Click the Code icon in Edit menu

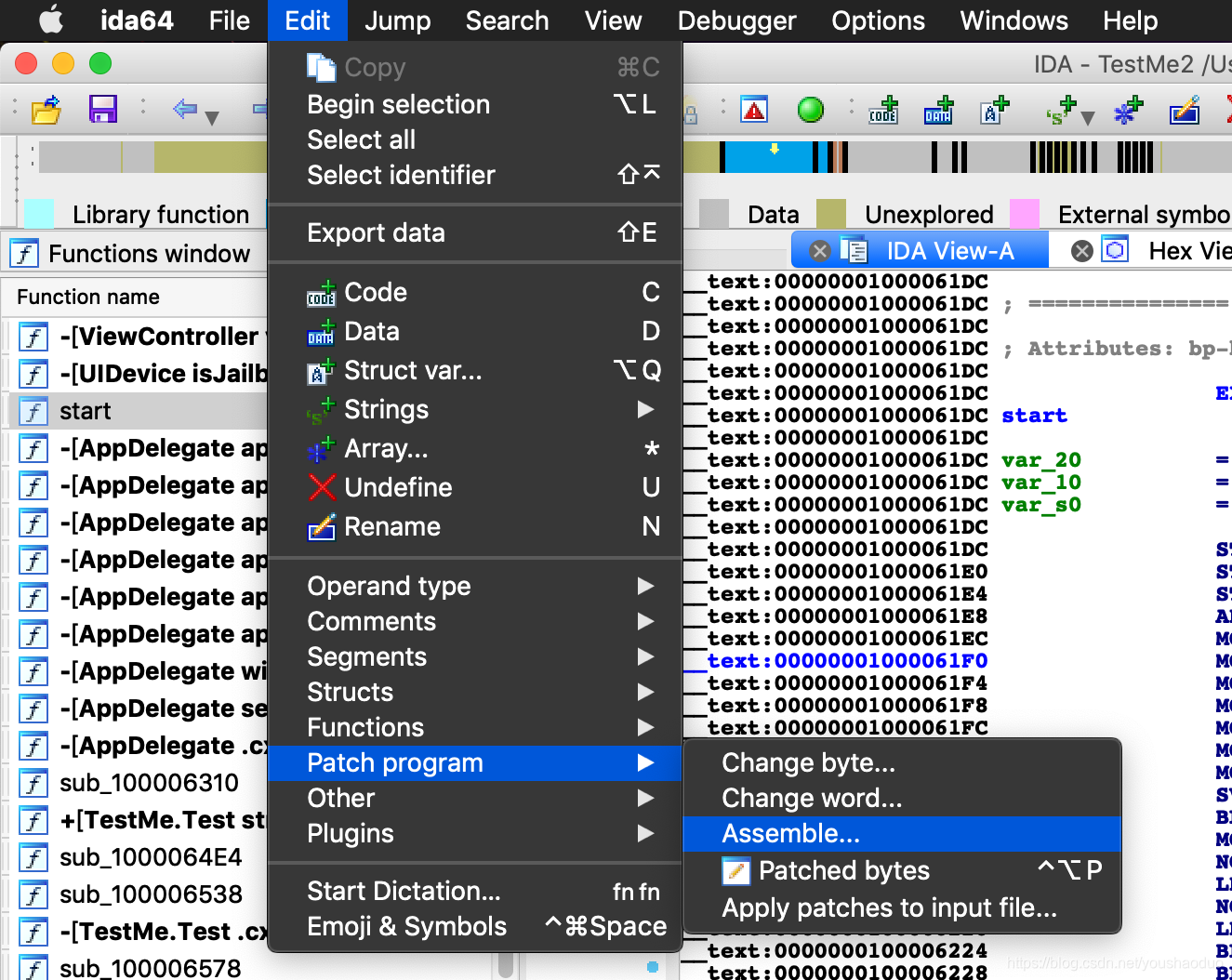pos(321,293)
